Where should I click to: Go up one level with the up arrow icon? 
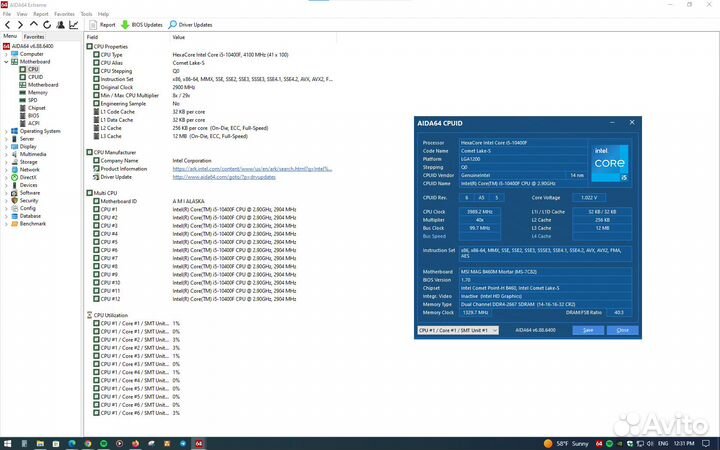tap(34, 24)
